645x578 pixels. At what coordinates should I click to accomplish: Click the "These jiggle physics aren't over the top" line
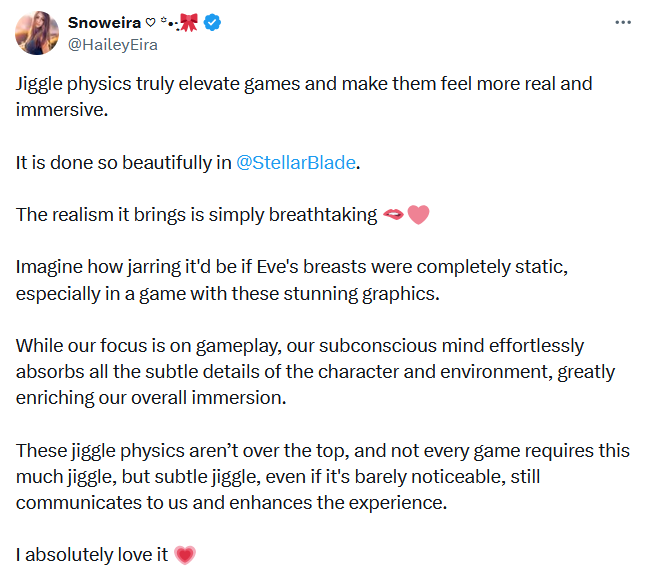click(323, 451)
